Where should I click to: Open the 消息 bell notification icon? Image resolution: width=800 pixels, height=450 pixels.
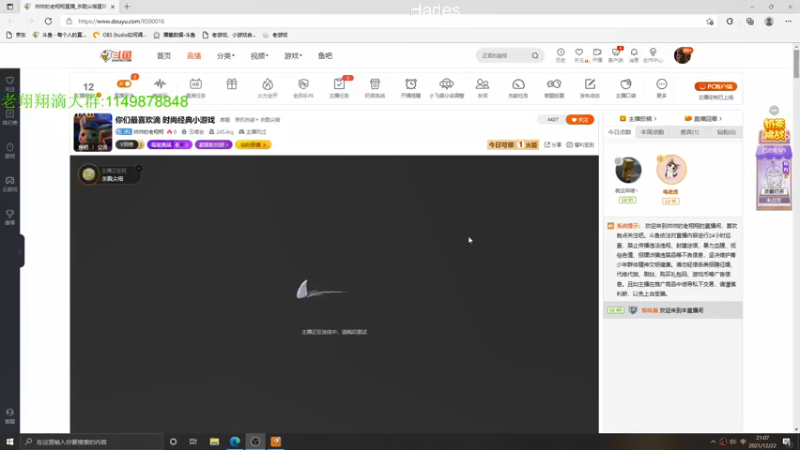click(634, 53)
